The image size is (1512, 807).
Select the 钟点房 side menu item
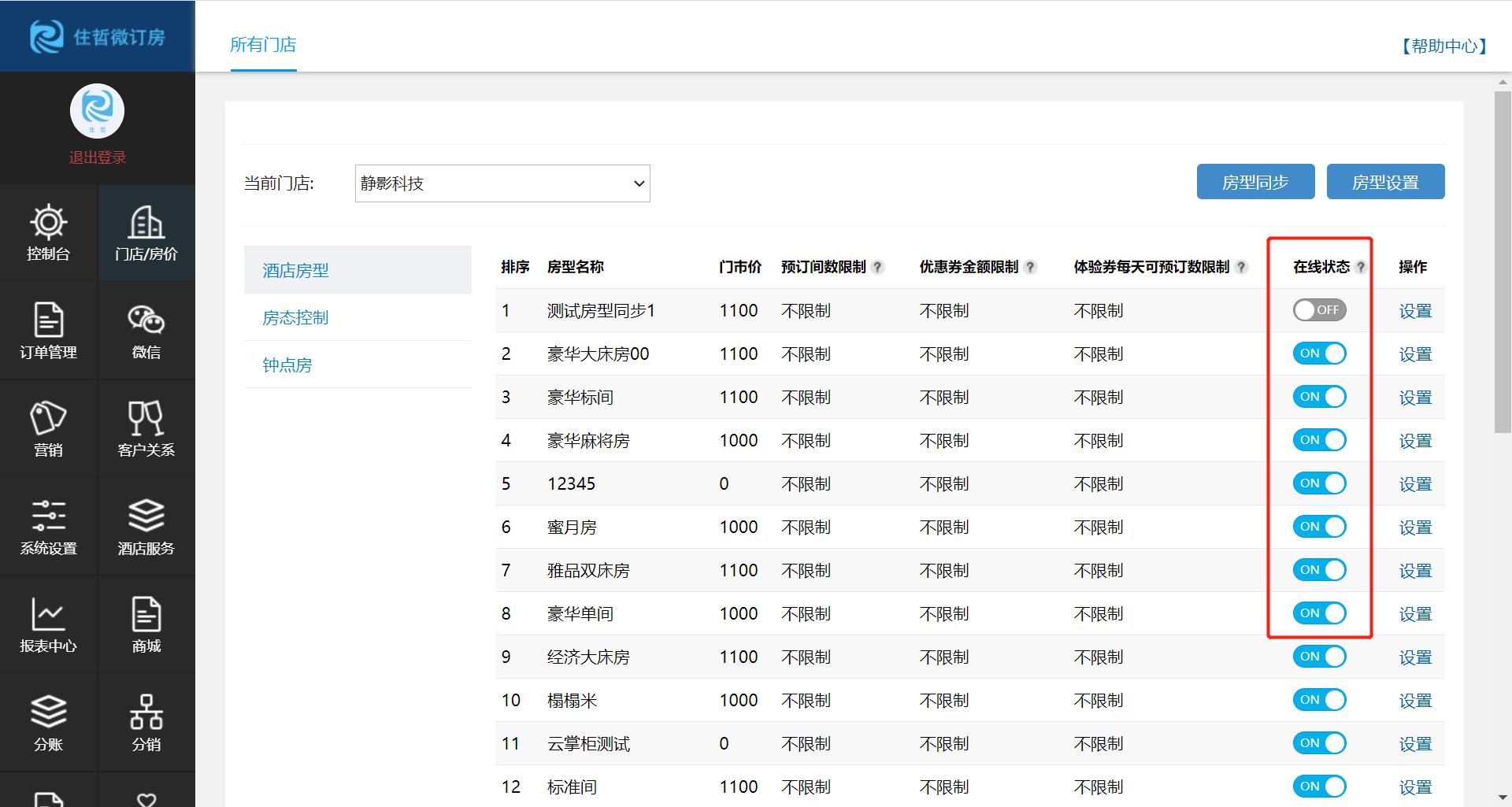[x=358, y=365]
